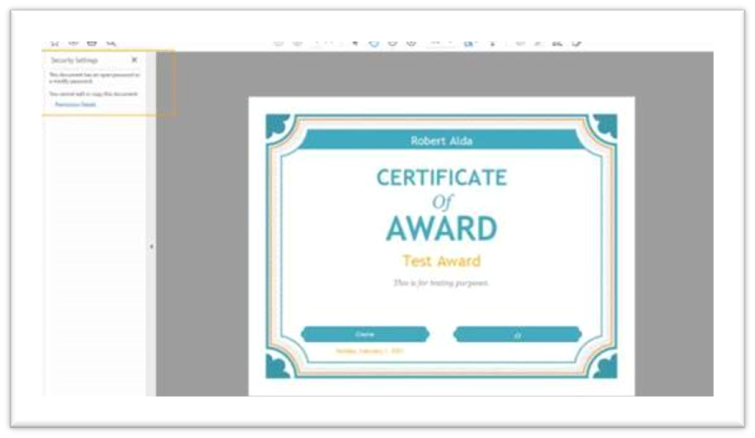Click the italic Of text
This screenshot has height=438, width=755.
442,202
